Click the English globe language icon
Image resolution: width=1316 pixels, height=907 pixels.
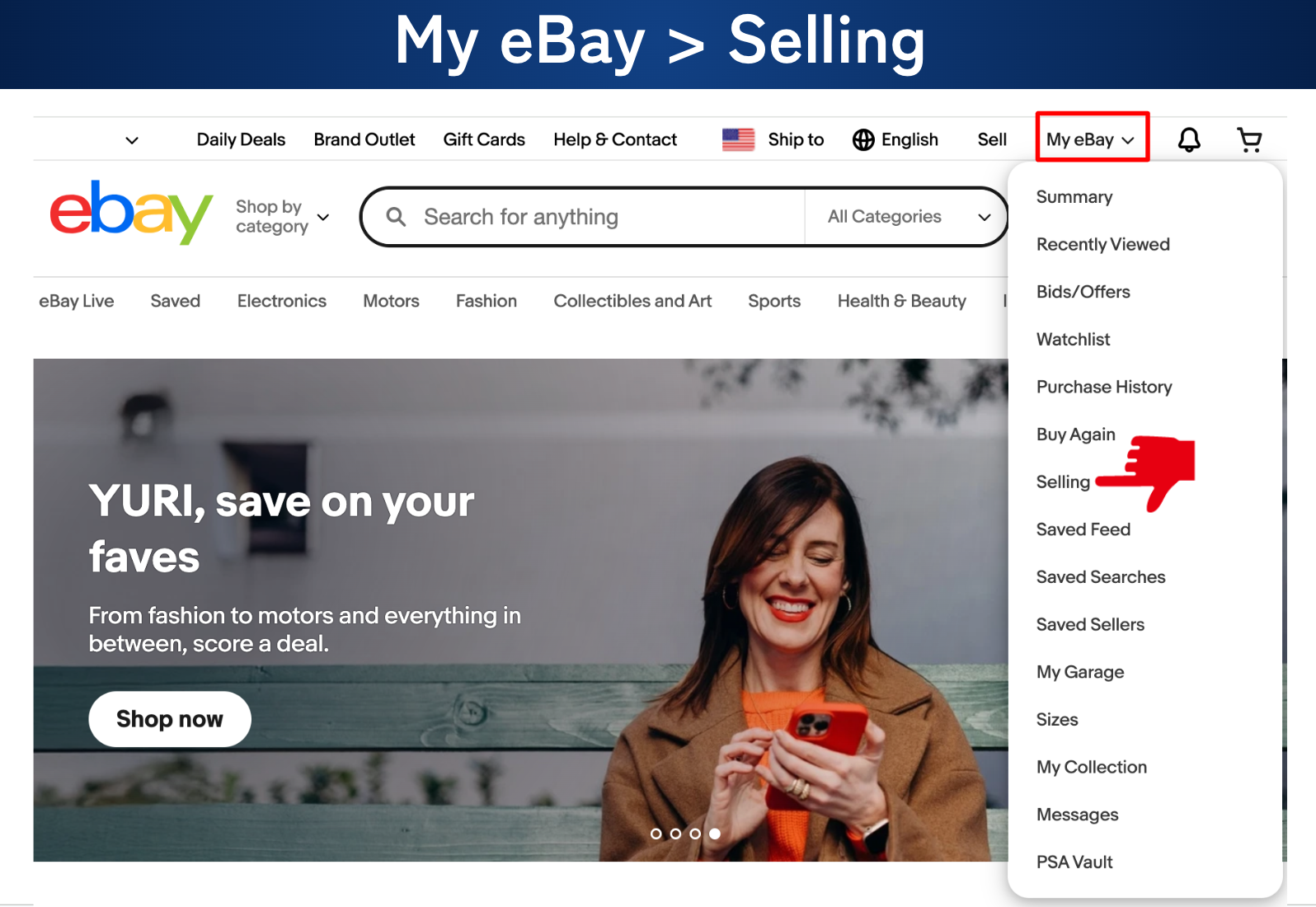[x=863, y=139]
